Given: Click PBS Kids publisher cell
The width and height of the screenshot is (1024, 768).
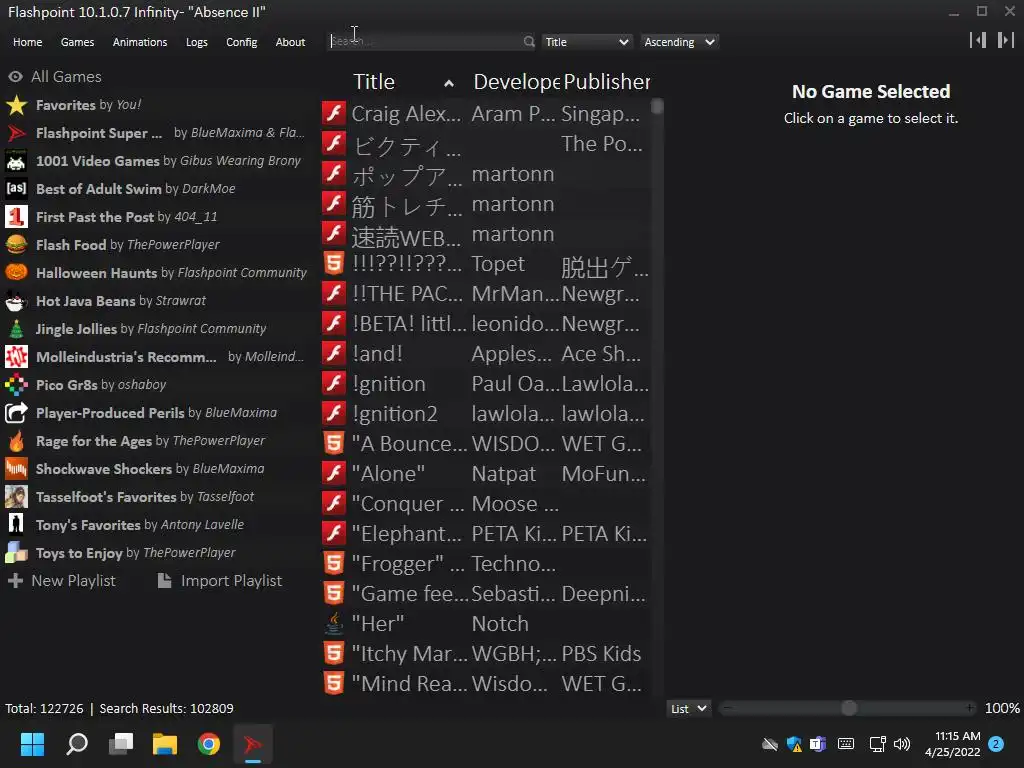Looking at the screenshot, I should (x=601, y=654).
